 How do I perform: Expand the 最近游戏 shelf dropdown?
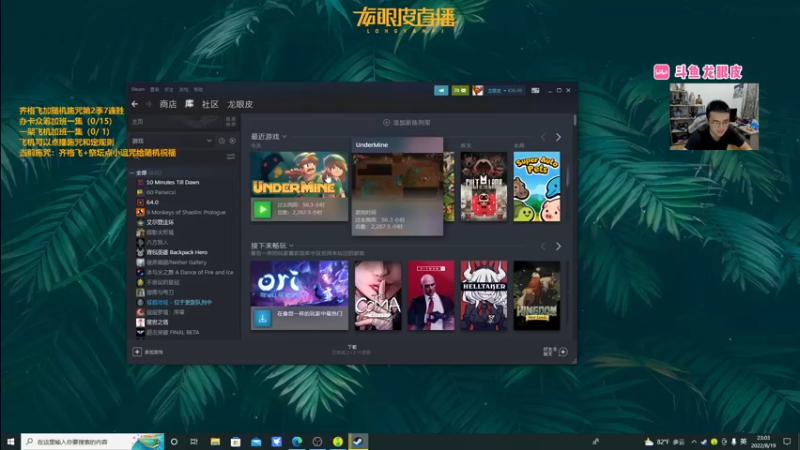[285, 136]
